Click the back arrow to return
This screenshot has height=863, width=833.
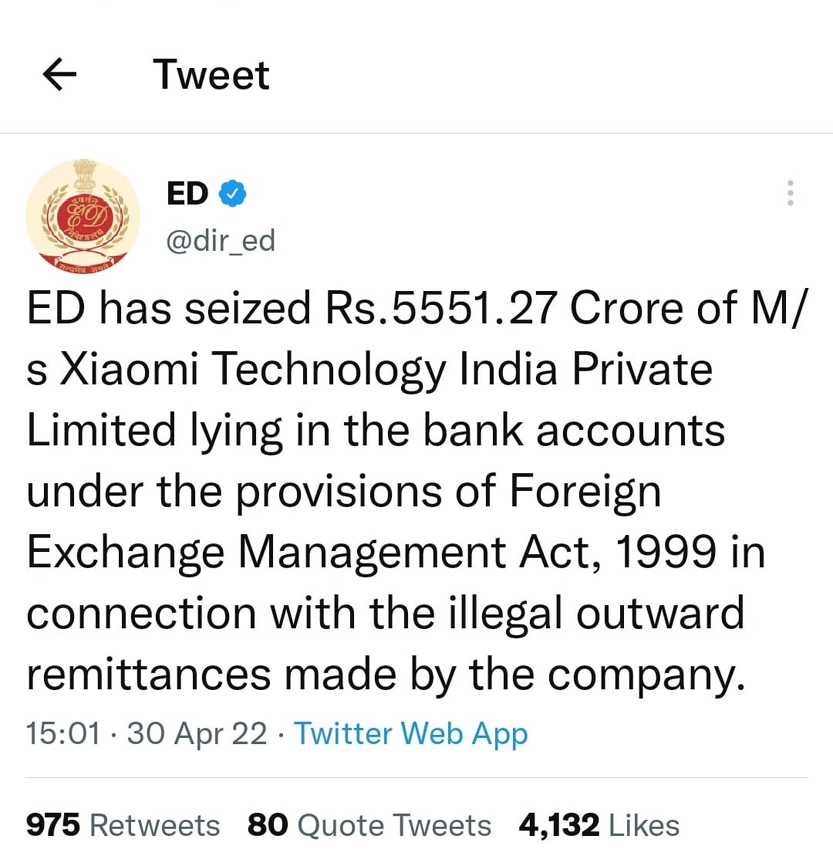[59, 74]
